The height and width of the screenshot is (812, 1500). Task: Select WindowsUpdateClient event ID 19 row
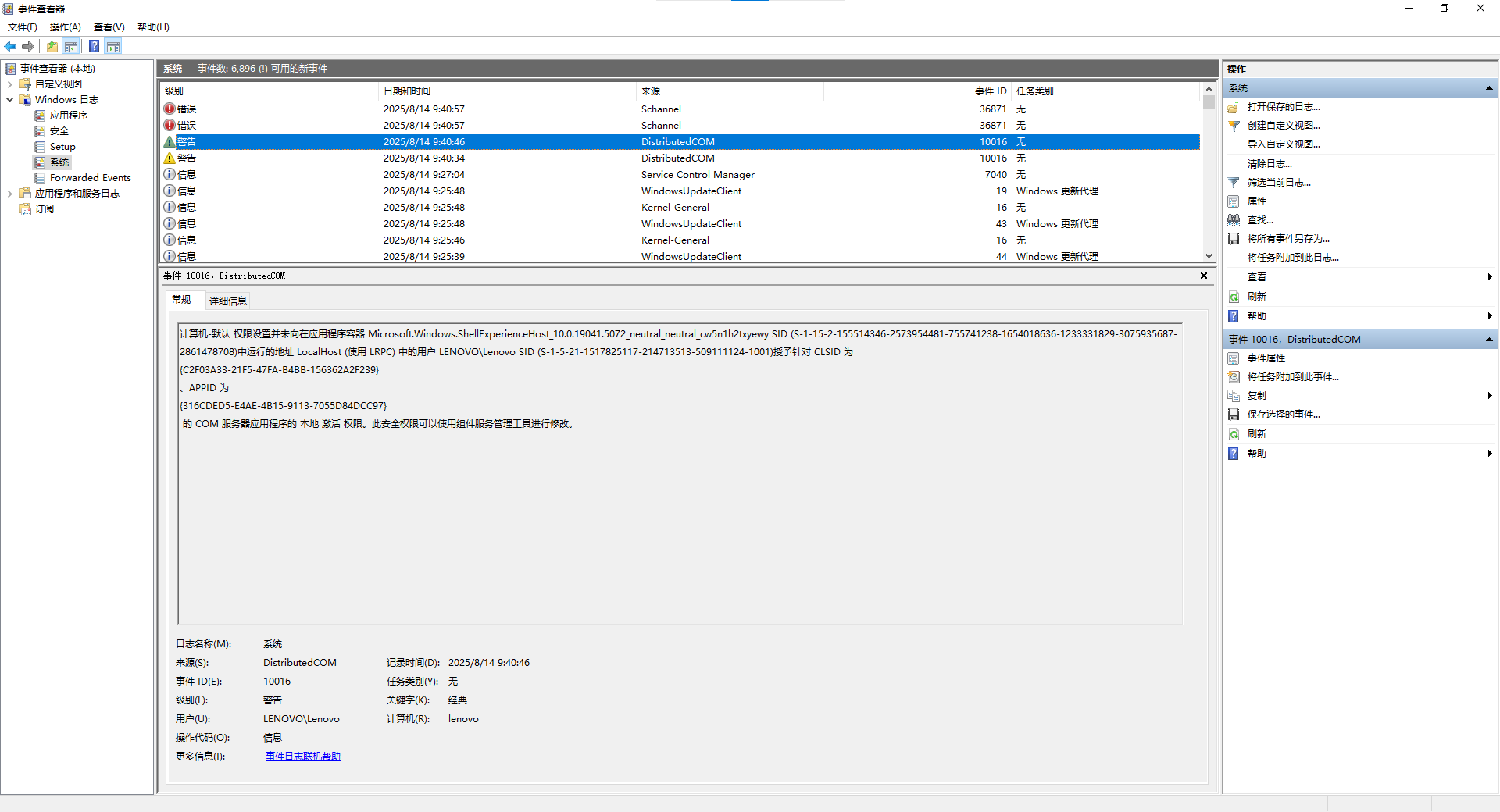(680, 191)
